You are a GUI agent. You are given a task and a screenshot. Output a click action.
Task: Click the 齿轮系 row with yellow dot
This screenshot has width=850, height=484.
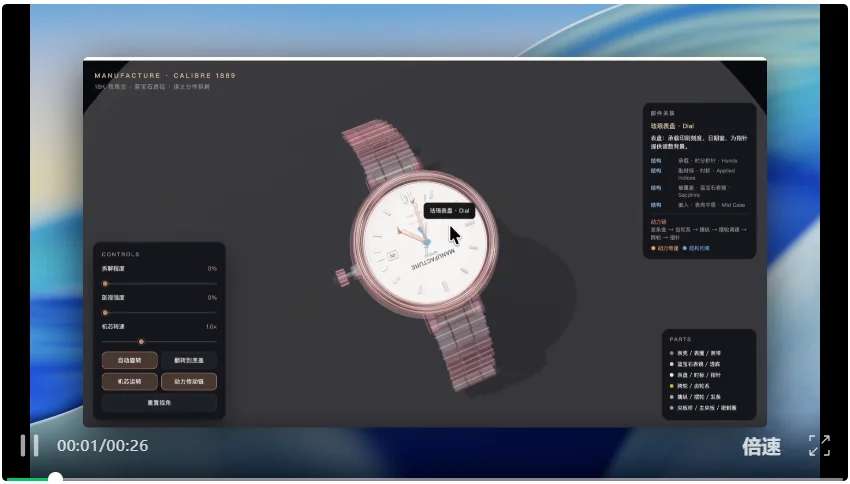[x=690, y=386]
